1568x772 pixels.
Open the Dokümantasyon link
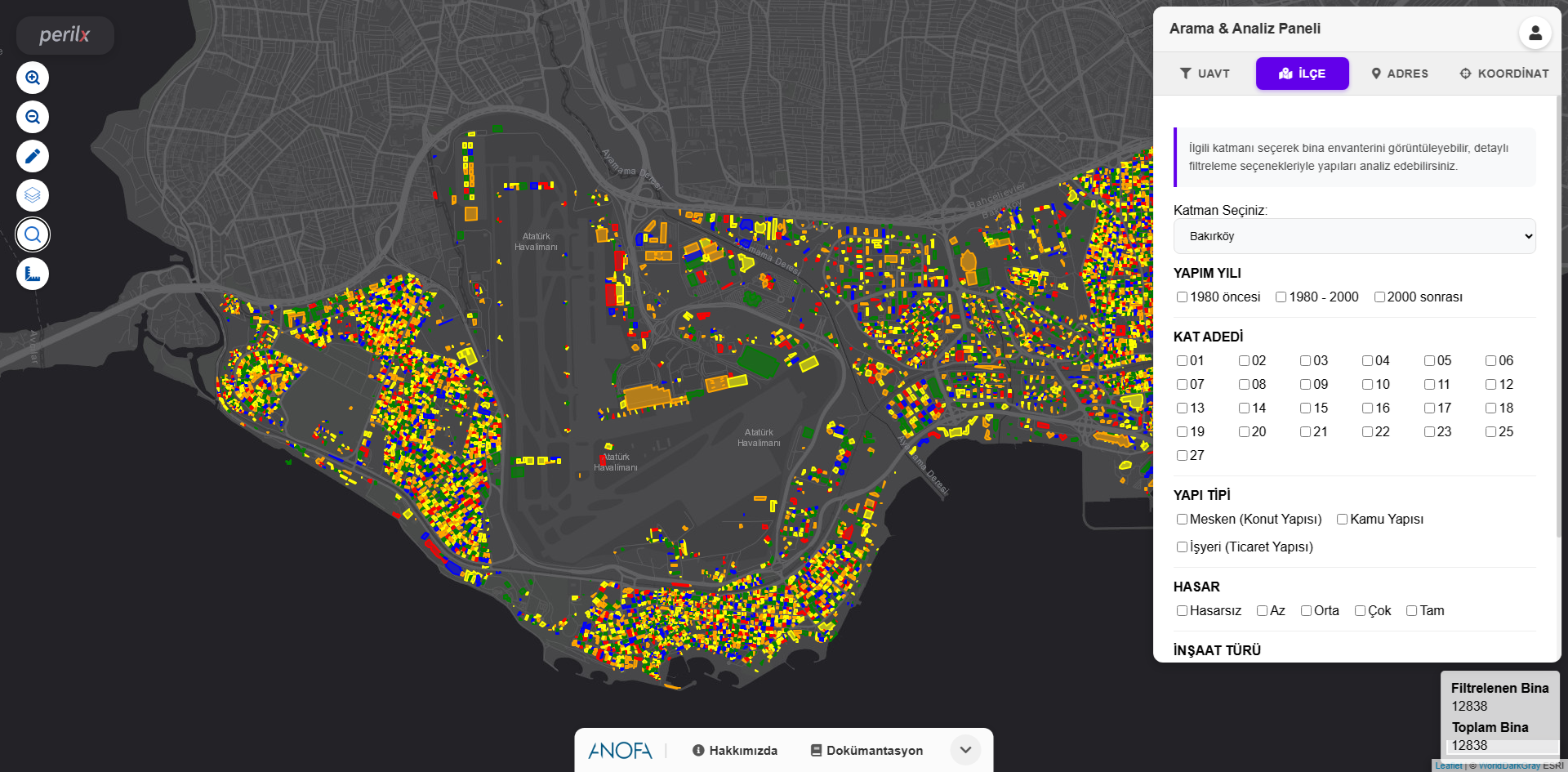click(866, 751)
